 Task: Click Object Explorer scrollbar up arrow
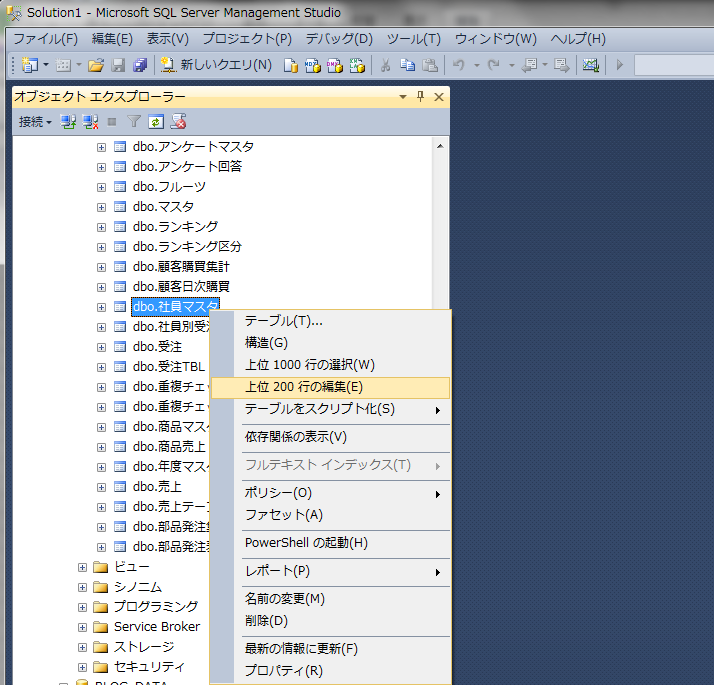click(x=440, y=146)
